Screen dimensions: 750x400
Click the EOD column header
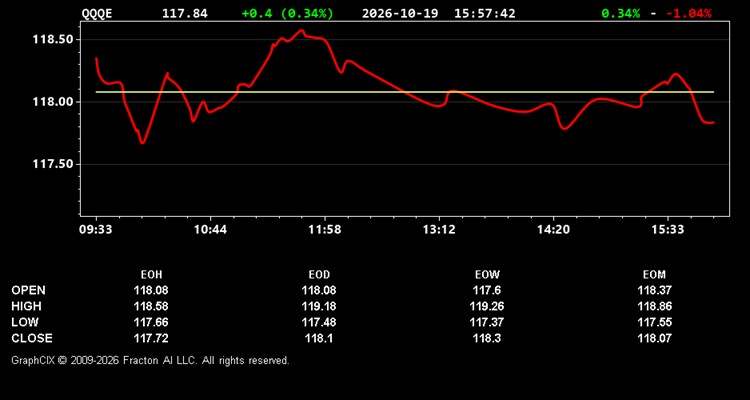coord(319,275)
